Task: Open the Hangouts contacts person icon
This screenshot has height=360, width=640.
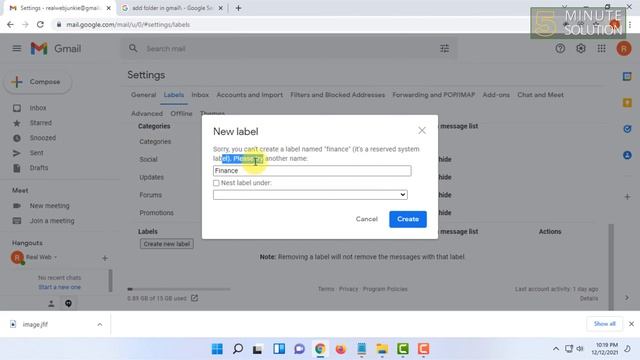Action: (x=51, y=303)
